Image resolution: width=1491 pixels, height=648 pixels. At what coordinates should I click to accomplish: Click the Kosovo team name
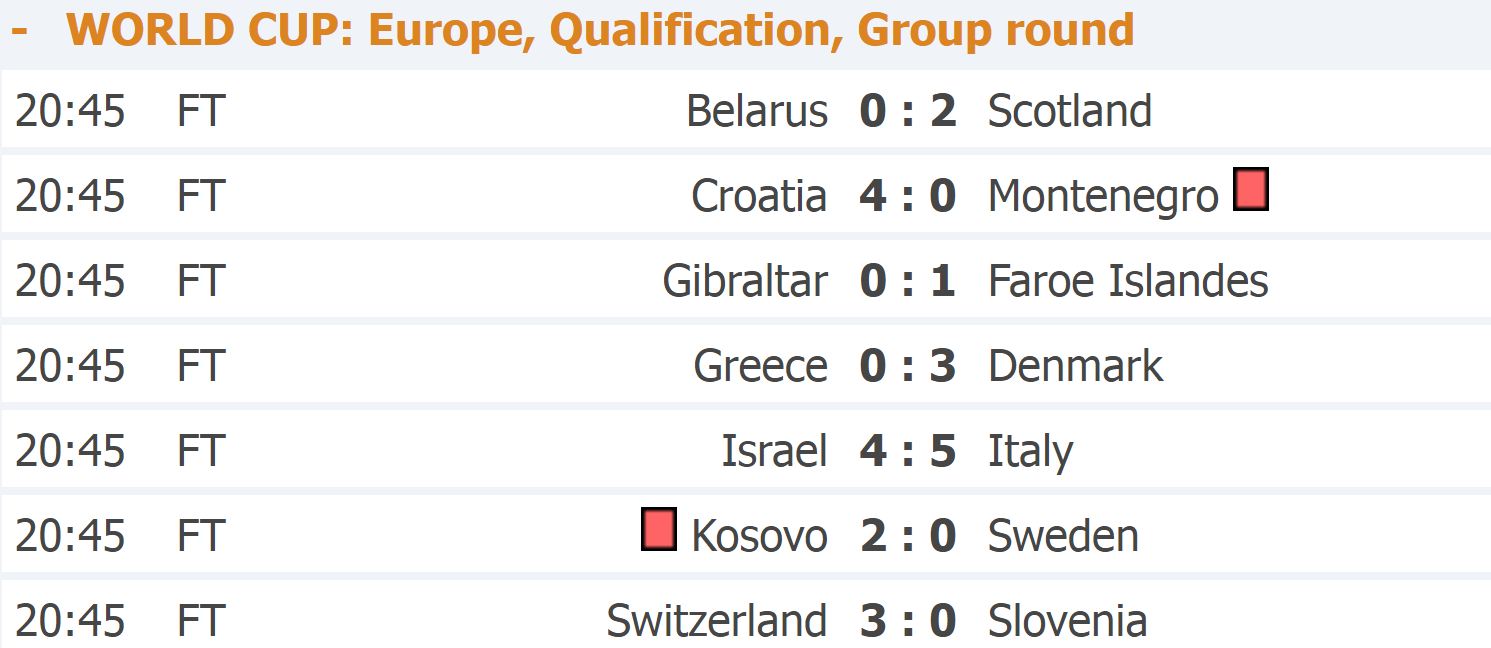click(759, 536)
